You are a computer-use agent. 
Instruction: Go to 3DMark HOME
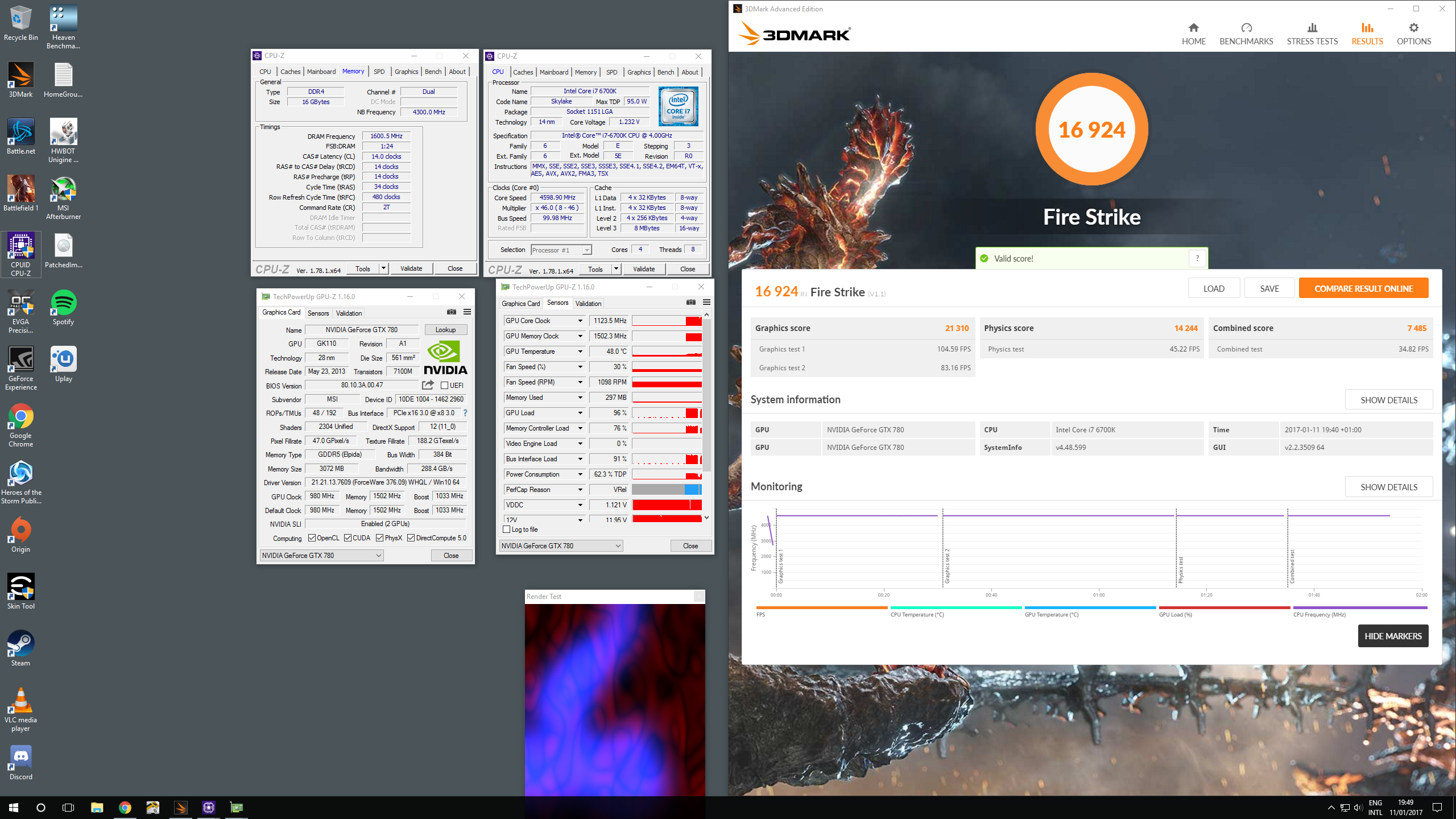(1193, 34)
